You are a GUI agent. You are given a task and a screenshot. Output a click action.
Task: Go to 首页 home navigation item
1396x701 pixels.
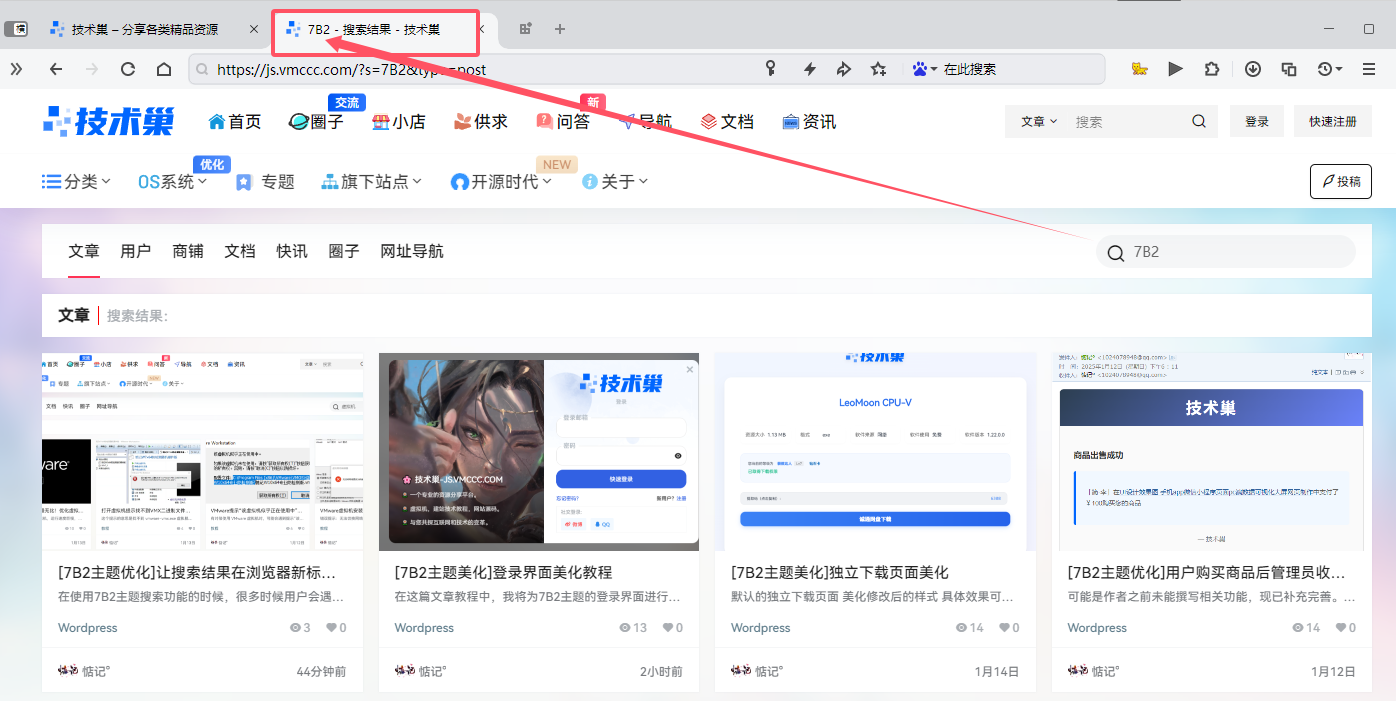(234, 122)
